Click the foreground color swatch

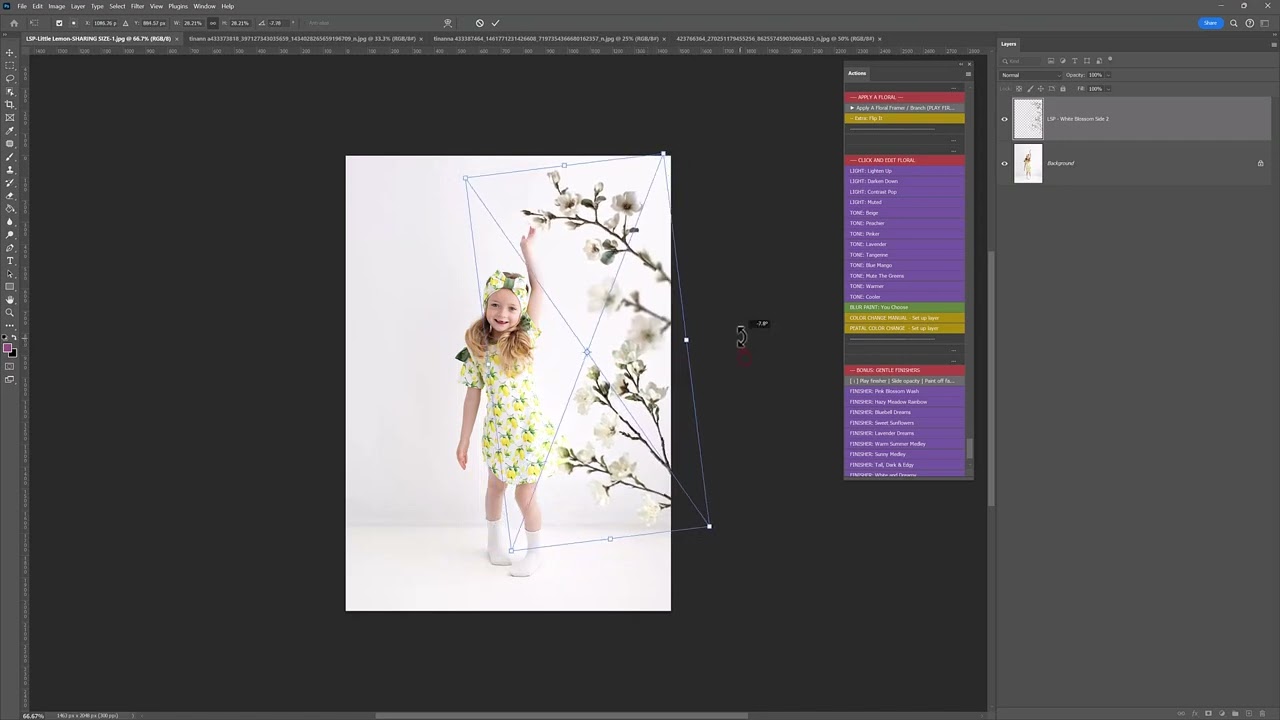[8, 349]
